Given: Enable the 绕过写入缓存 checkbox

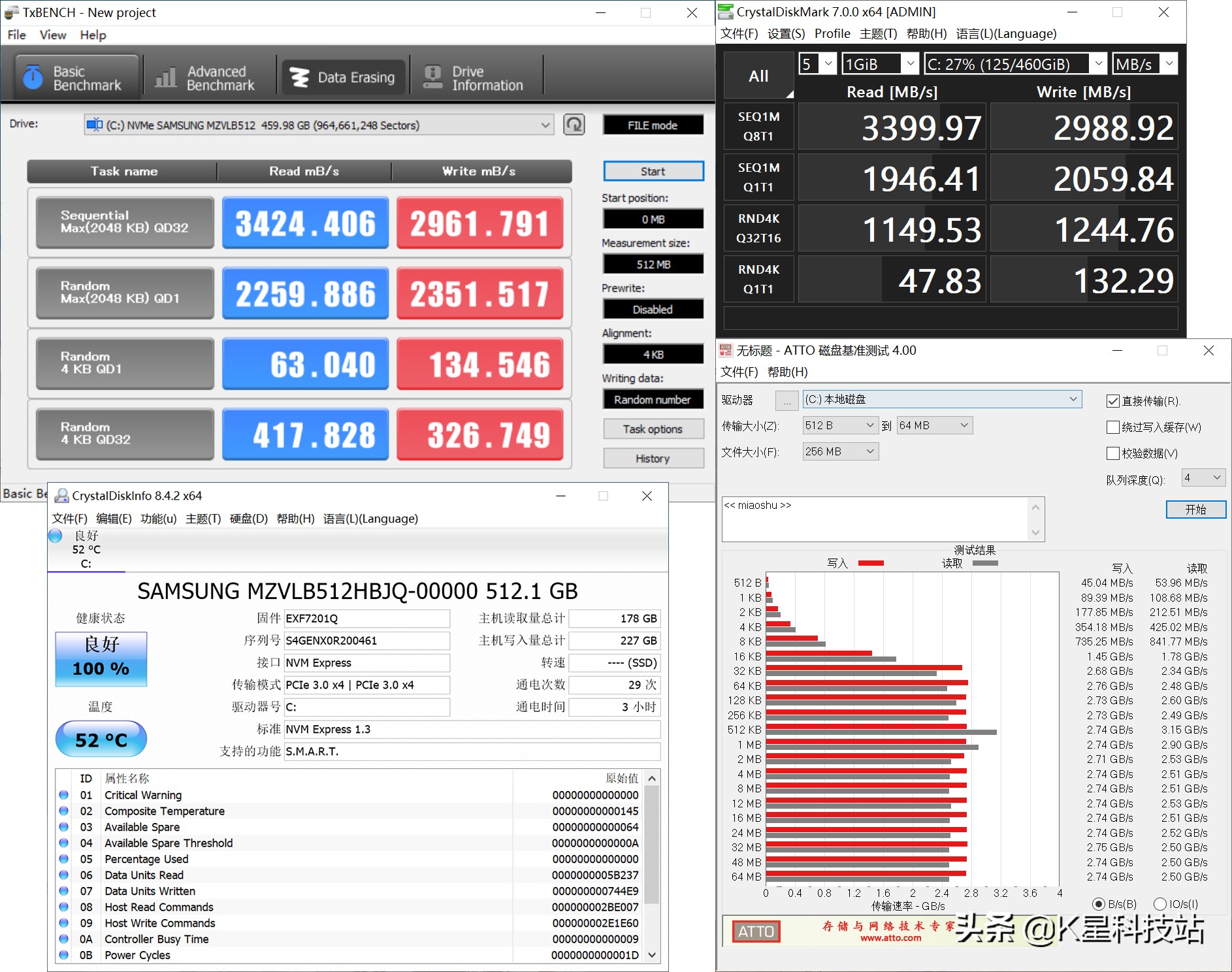Looking at the screenshot, I should 1113,427.
